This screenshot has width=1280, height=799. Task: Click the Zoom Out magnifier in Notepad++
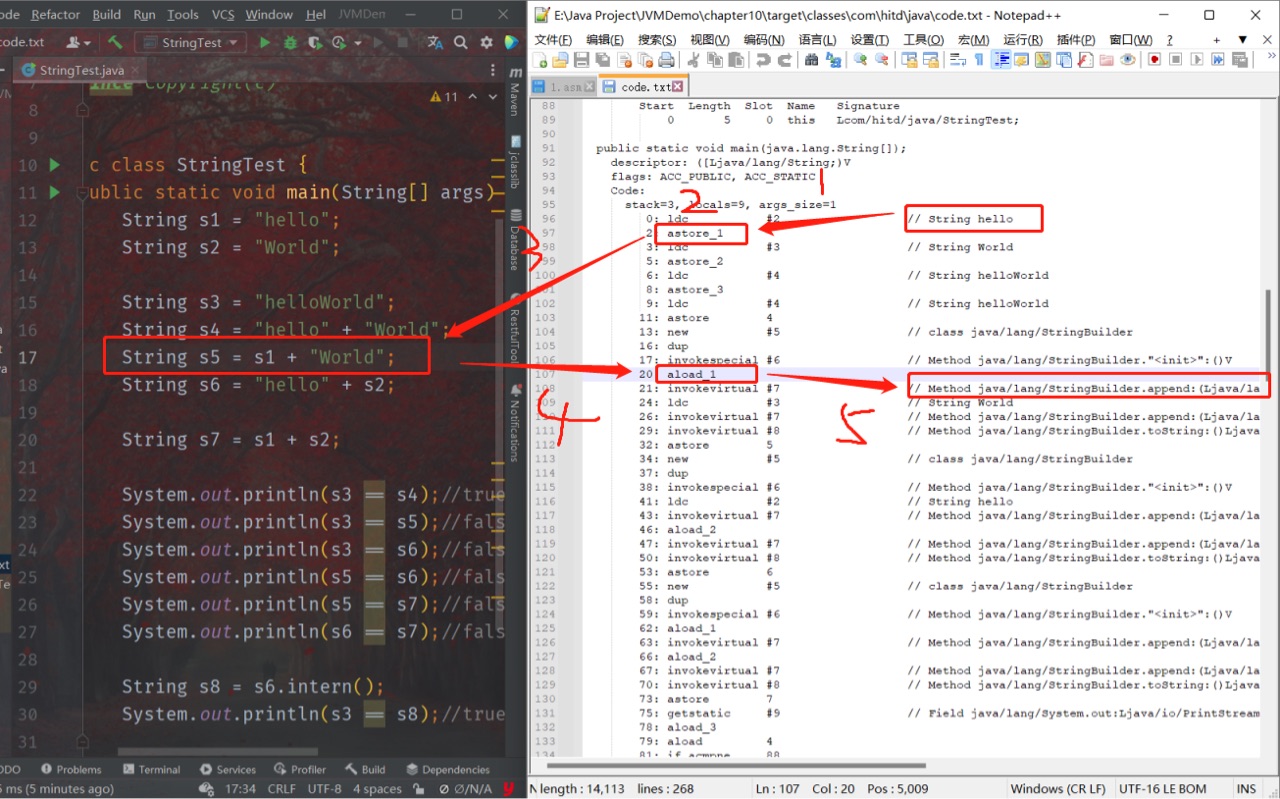[x=881, y=60]
